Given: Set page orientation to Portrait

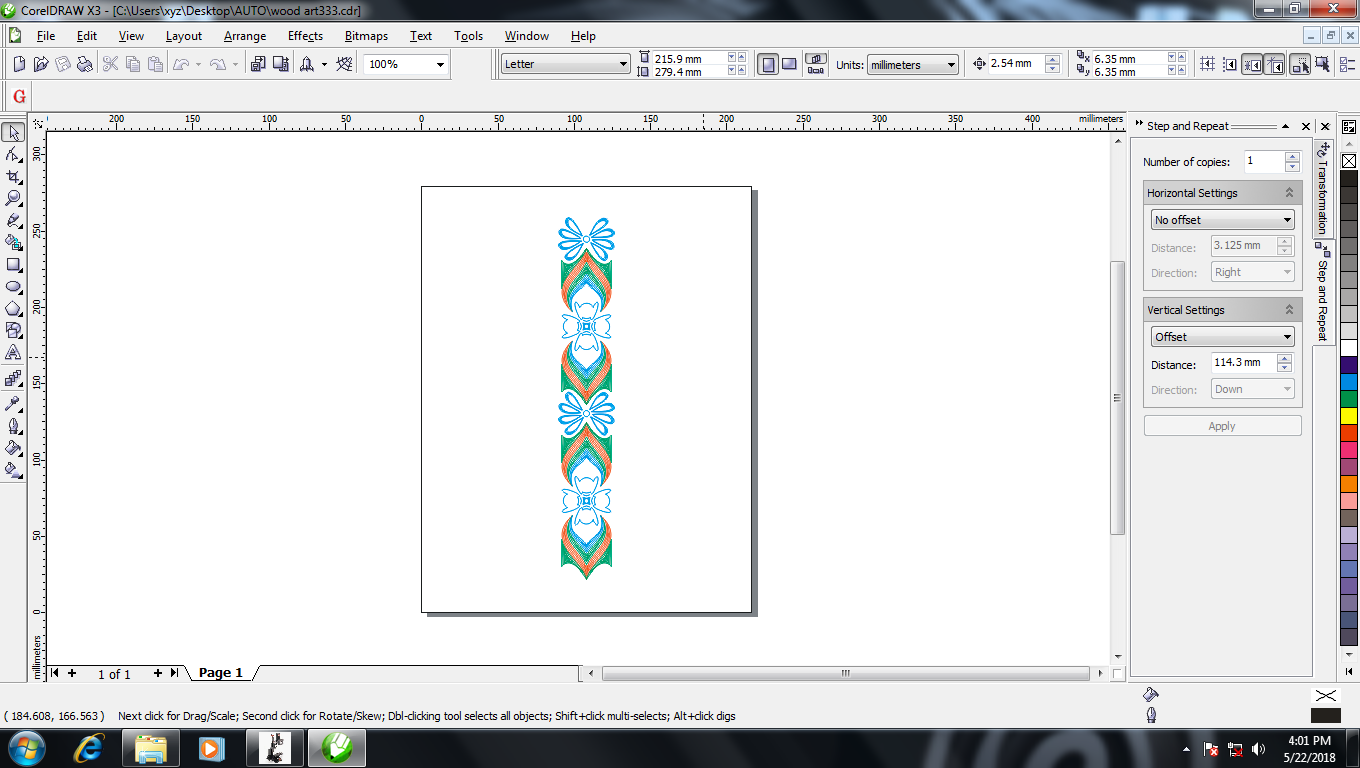Looking at the screenshot, I should click(x=768, y=64).
